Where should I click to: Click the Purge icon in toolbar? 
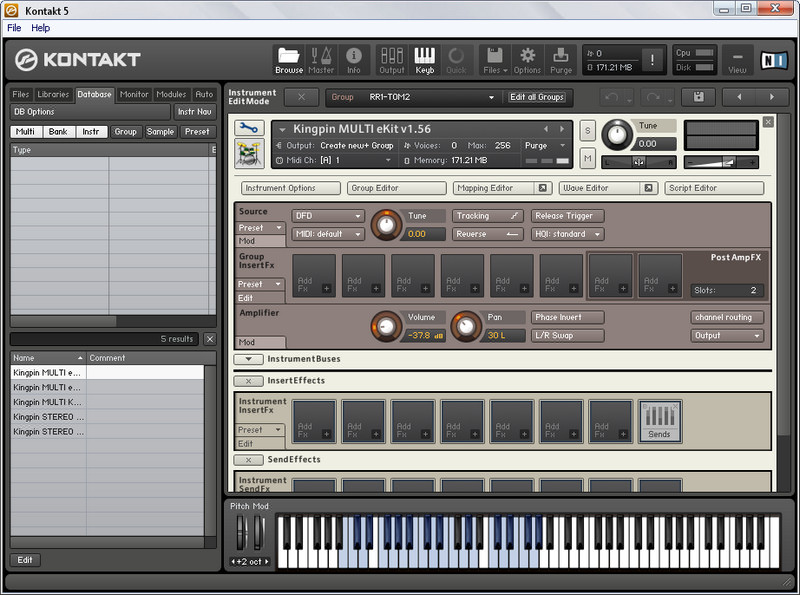click(561, 59)
